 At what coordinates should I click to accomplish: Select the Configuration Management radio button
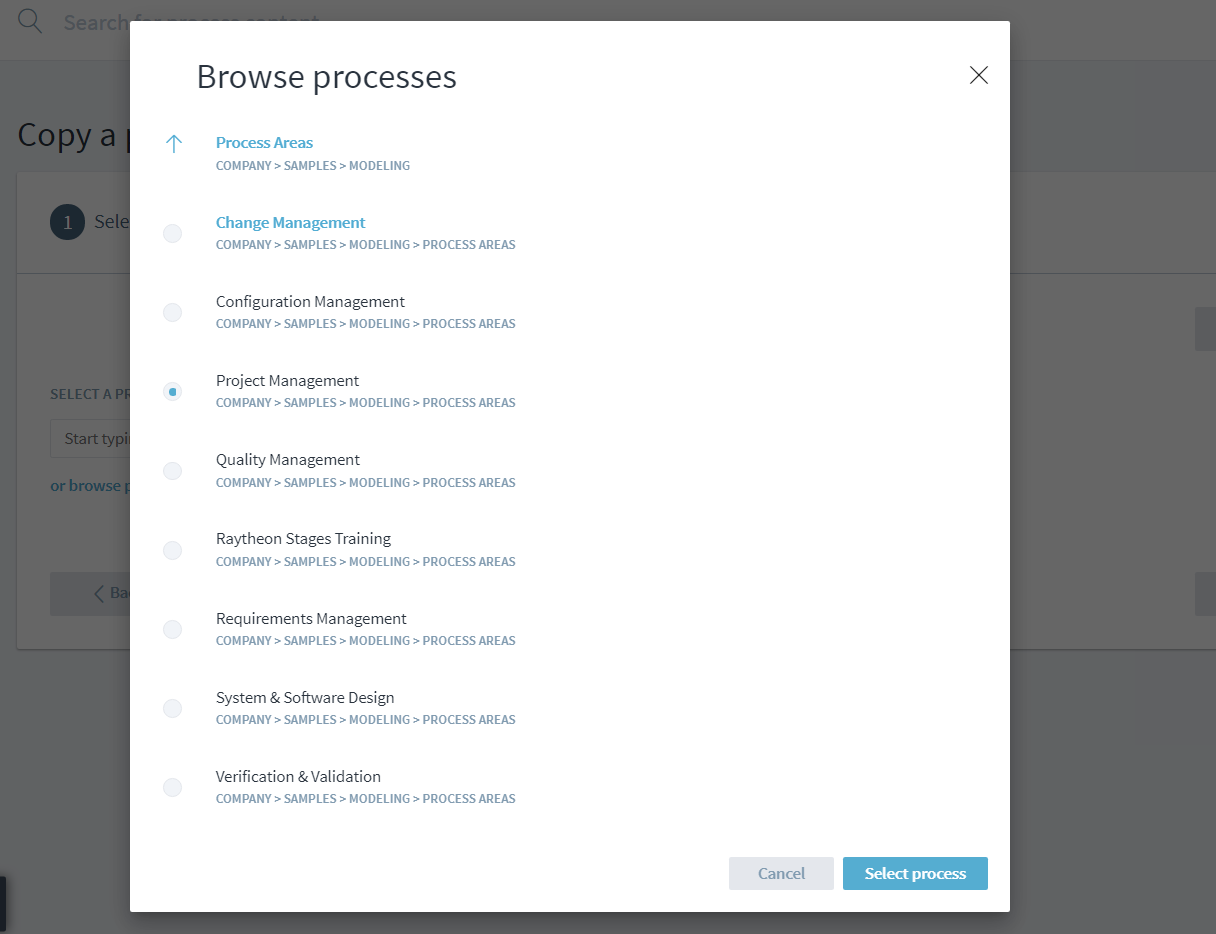coord(173,312)
